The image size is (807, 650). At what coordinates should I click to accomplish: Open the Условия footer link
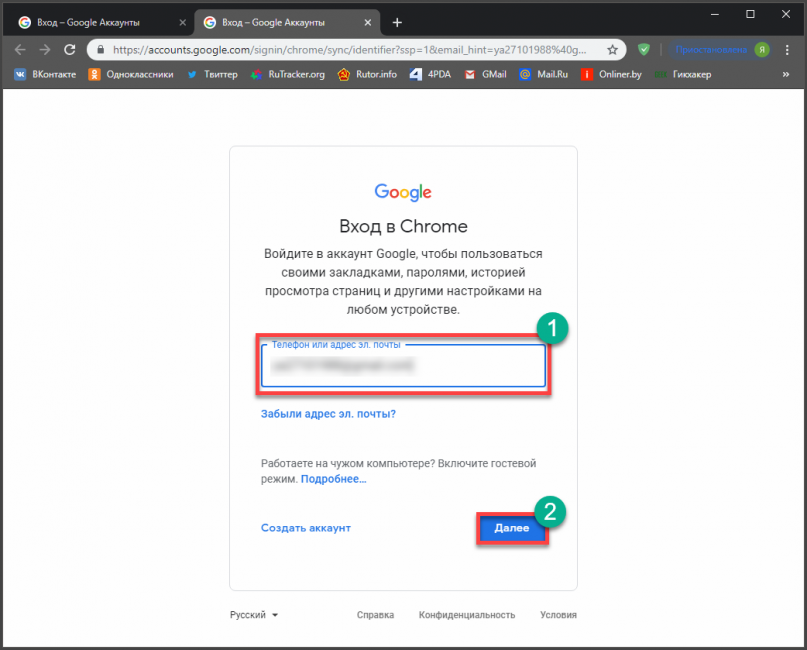pos(558,615)
